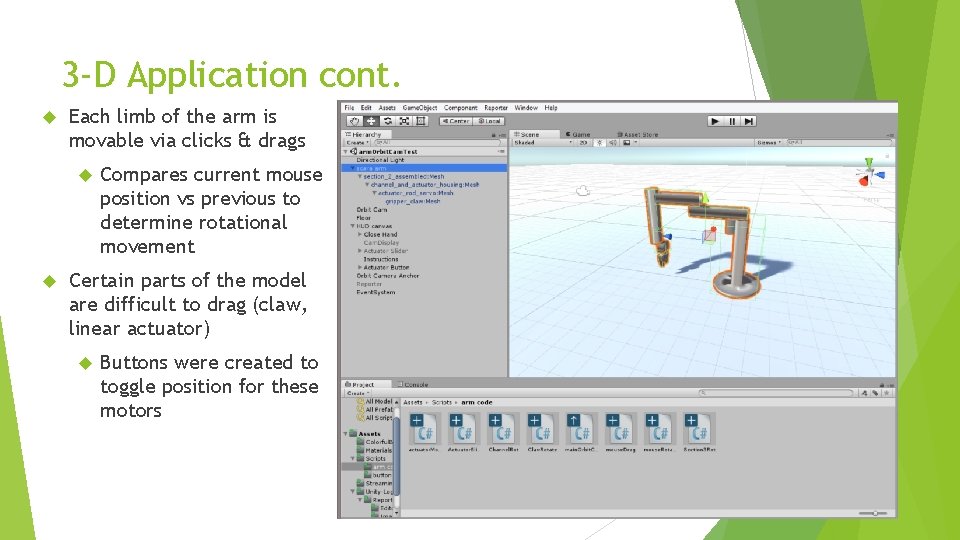Select the mainOrbitC C# script asset
960x540 pixels.
(x=580, y=433)
